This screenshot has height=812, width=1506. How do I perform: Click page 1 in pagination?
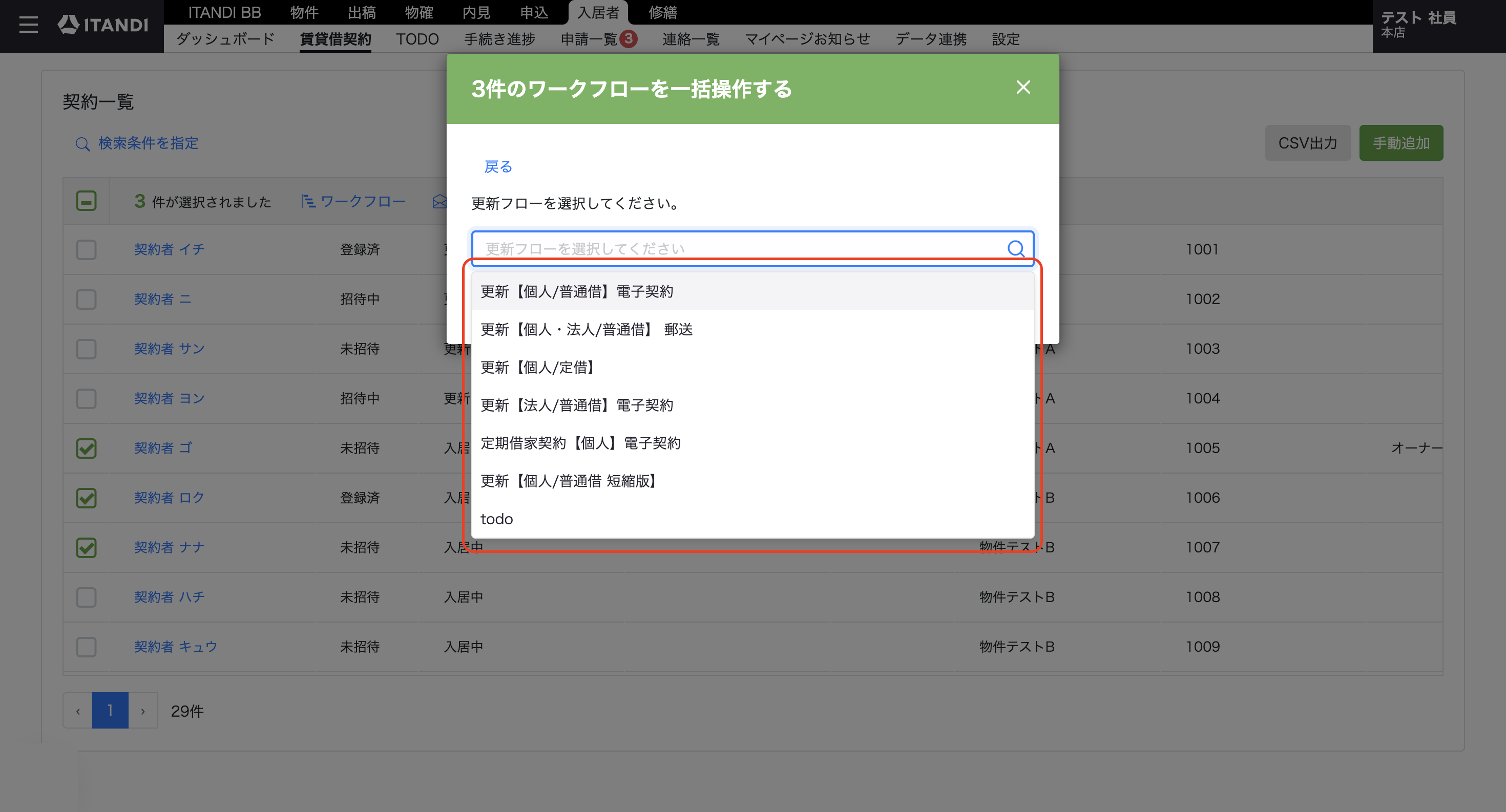(110, 711)
